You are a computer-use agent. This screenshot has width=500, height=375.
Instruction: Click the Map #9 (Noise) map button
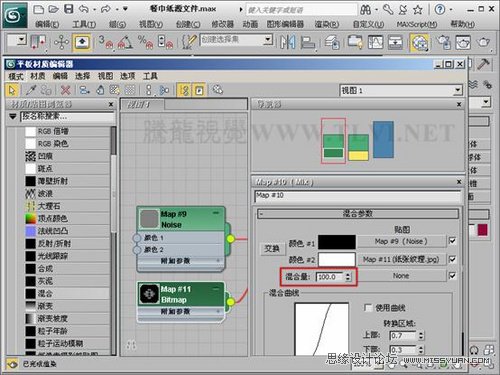click(x=401, y=241)
